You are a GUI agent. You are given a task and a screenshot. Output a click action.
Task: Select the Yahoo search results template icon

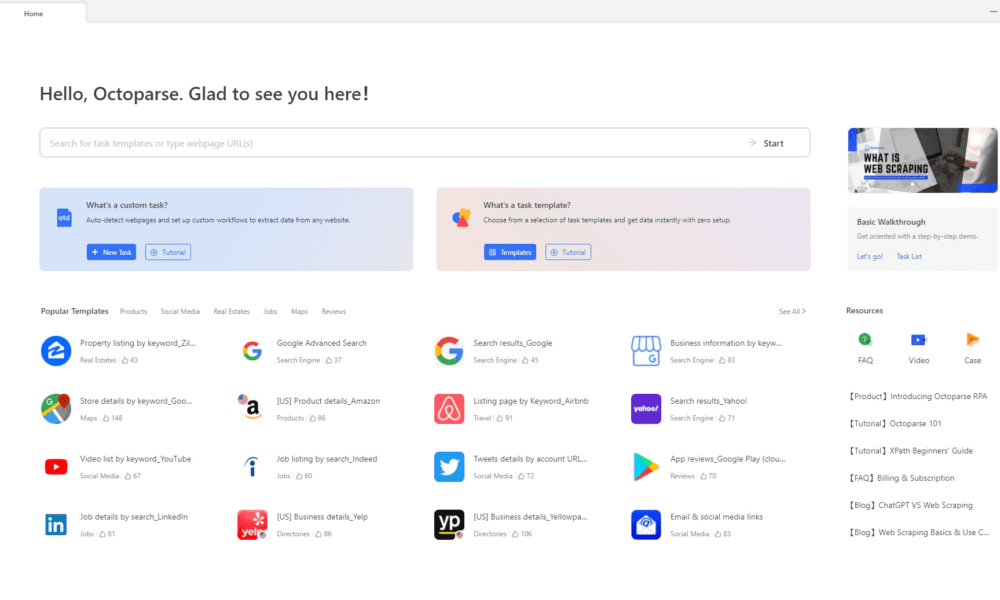[646, 408]
